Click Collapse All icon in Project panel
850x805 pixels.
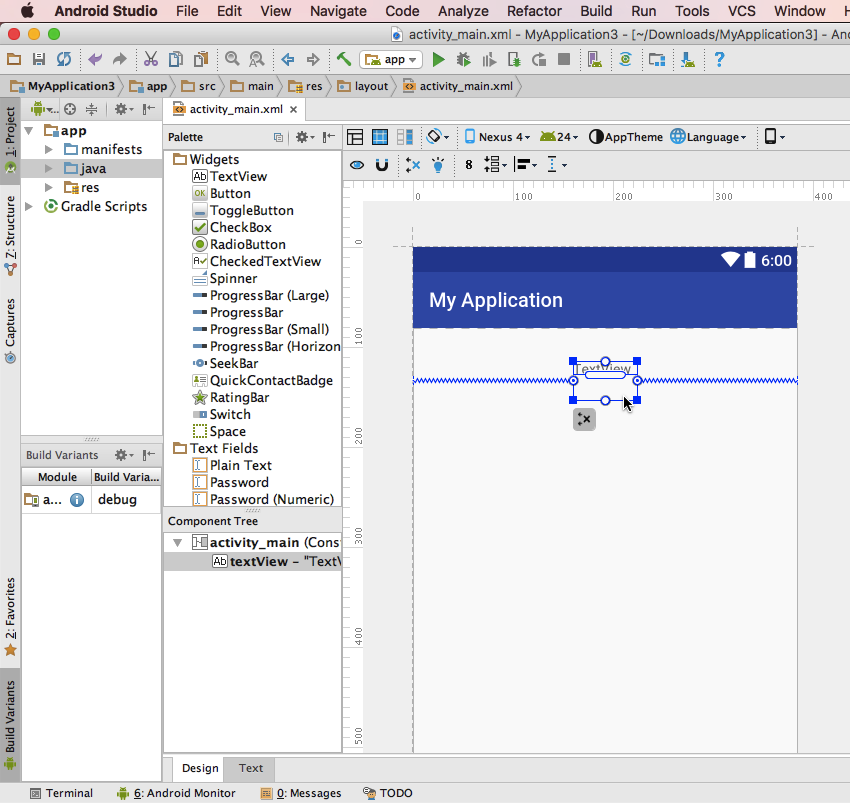(92, 110)
